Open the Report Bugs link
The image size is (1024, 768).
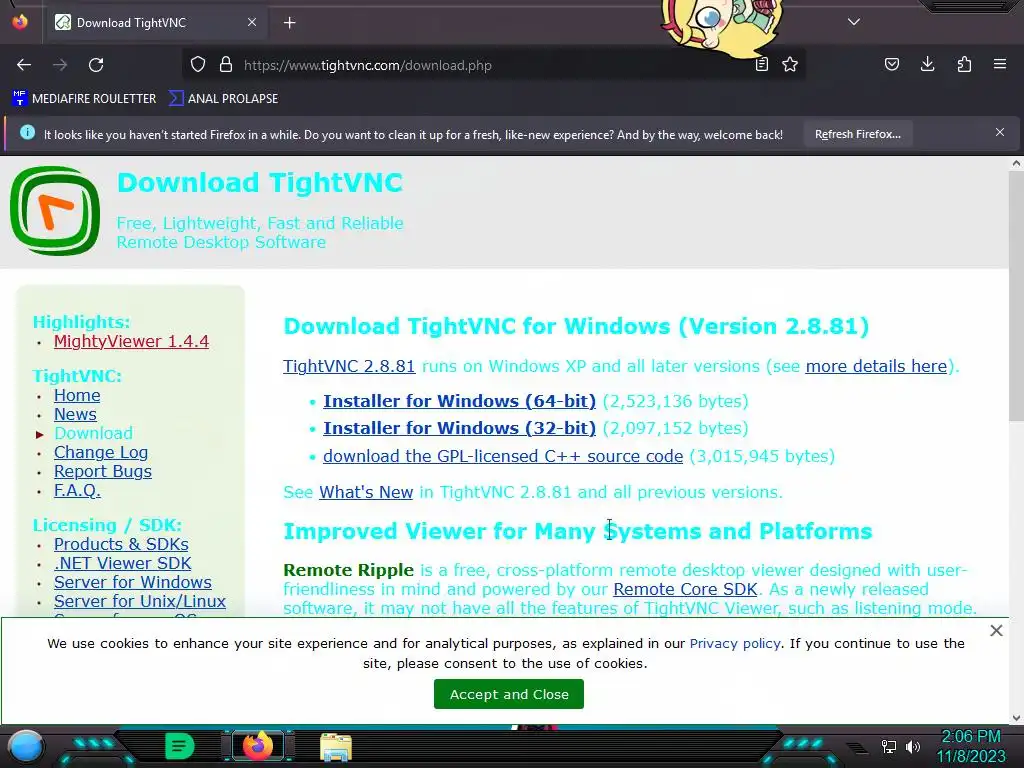(103, 472)
